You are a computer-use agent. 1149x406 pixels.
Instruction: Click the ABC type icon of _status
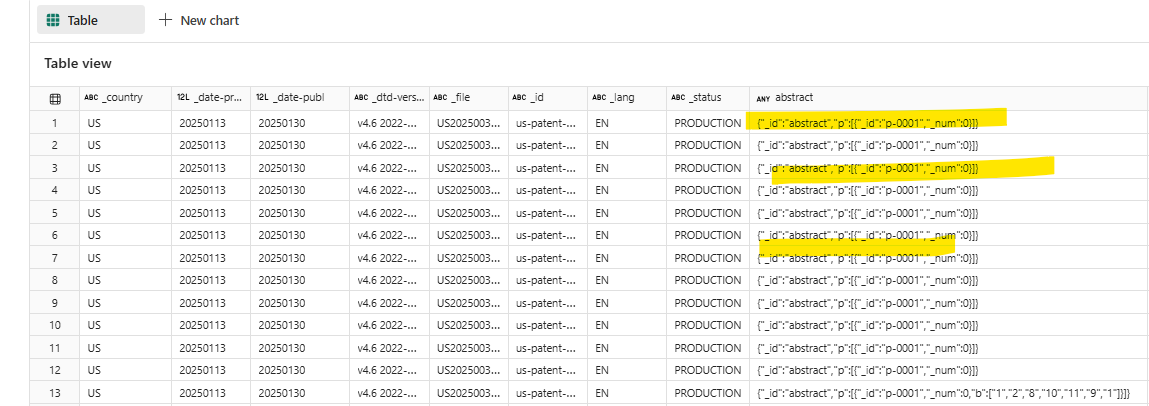678,97
